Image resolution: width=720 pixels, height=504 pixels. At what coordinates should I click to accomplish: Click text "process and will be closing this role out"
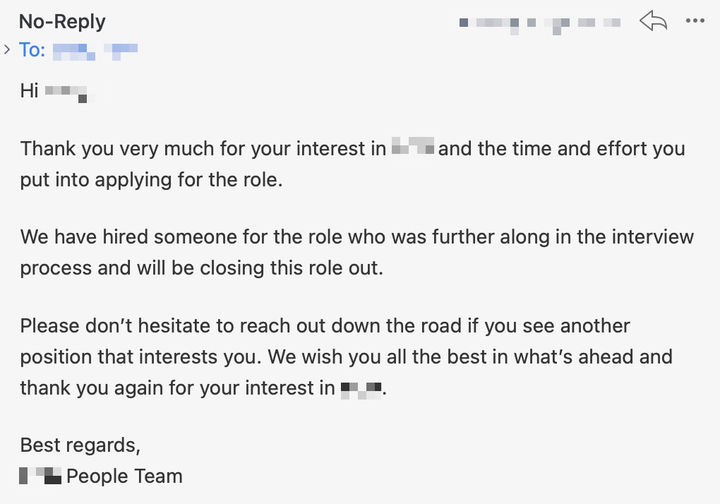click(202, 268)
